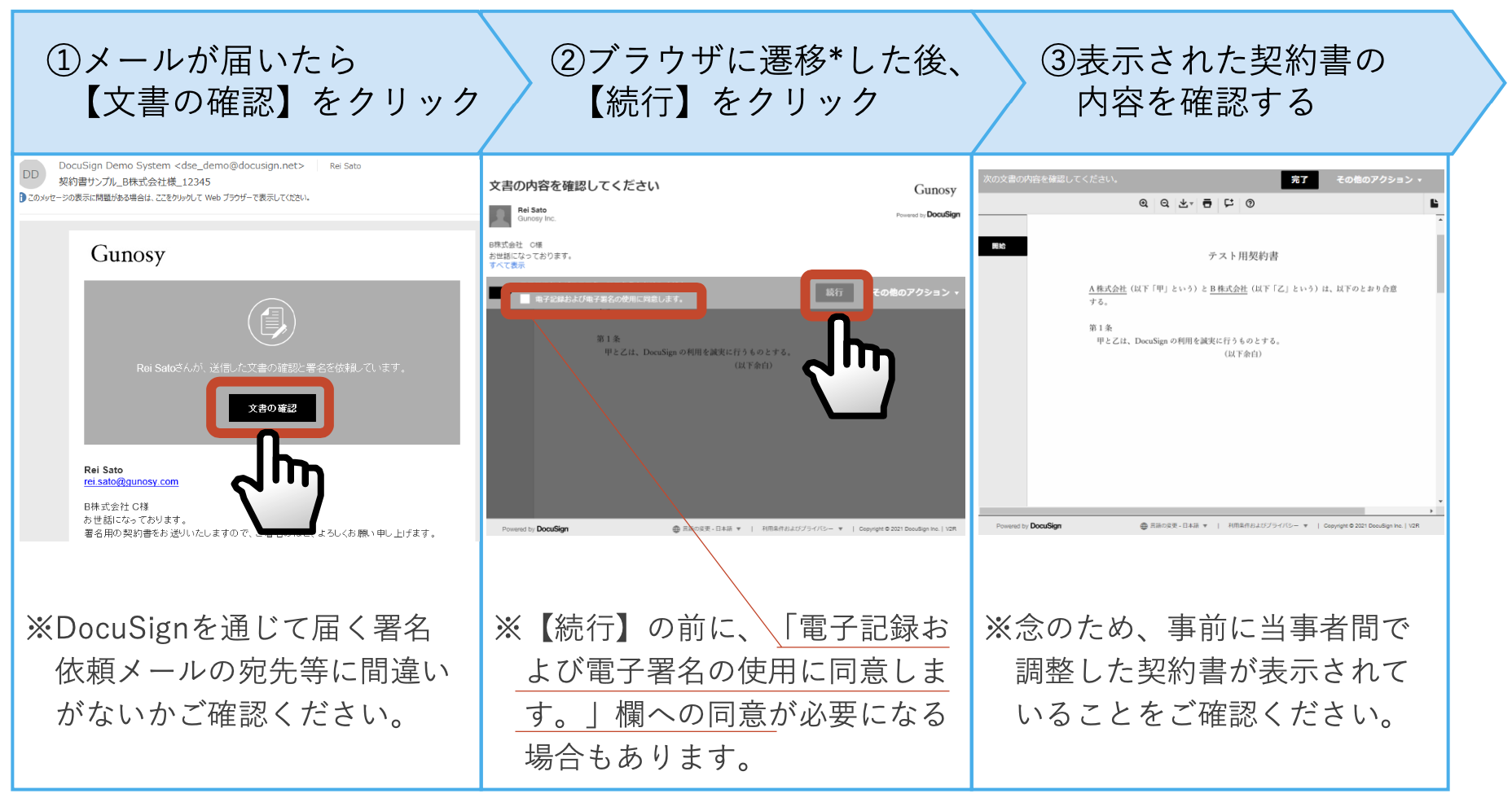Image resolution: width=1512 pixels, height=798 pixels.
Task: Click the black 開始 tab on the left
Action: tap(1003, 246)
